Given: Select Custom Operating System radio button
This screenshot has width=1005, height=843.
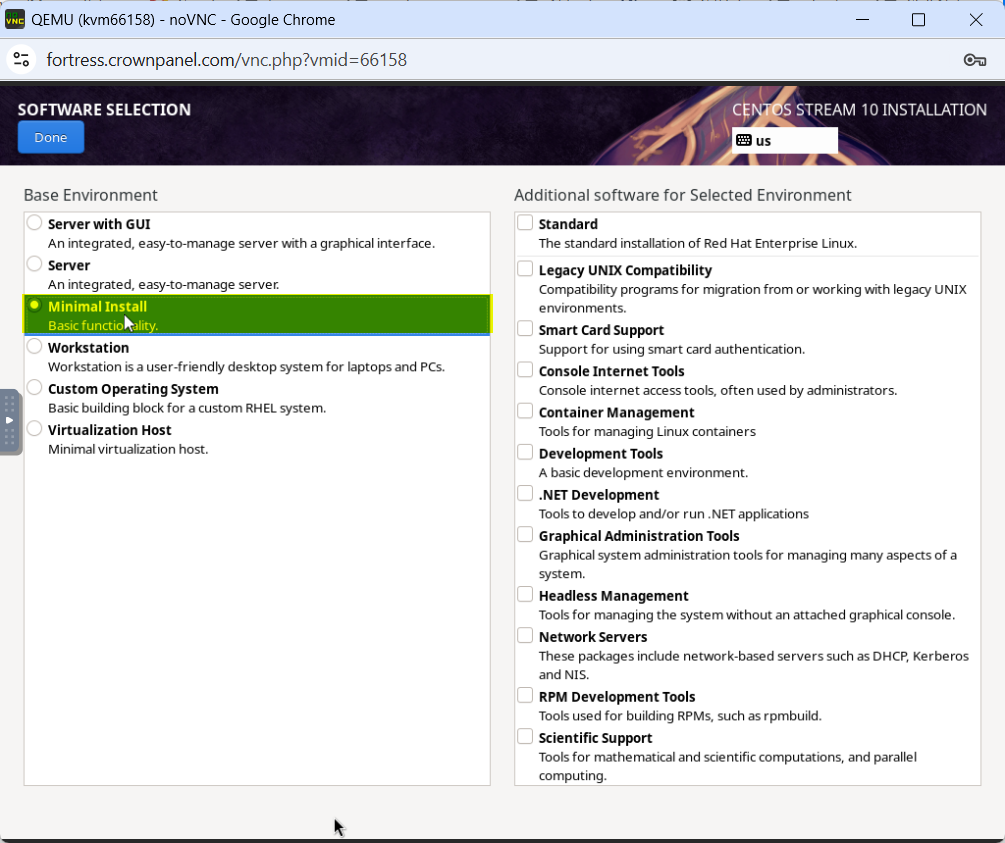Looking at the screenshot, I should (x=35, y=388).
